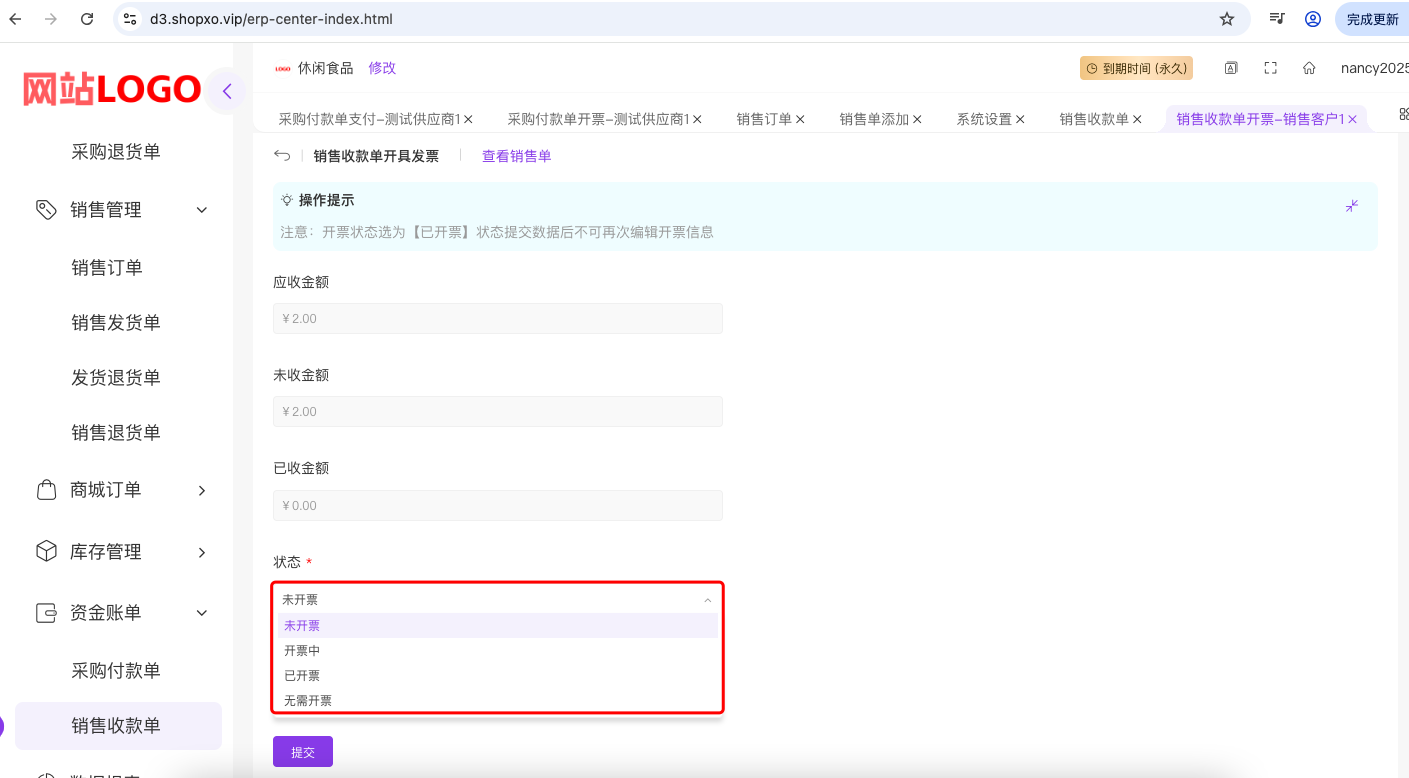Close the 系统设置 tab
1409x778 pixels.
click(1020, 119)
